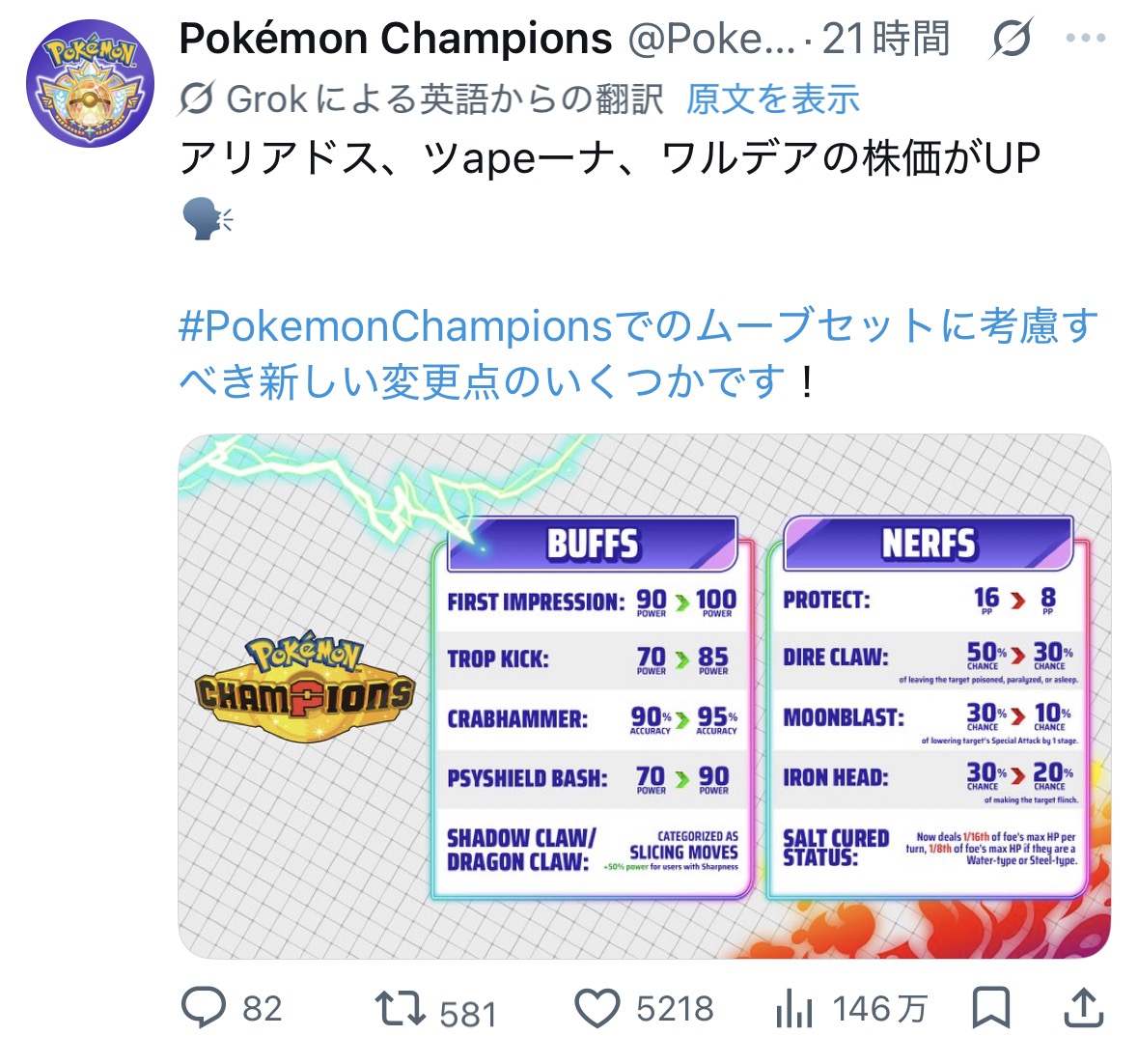Open the buffs and nerfs image
This screenshot has width=1138, height=1064.
click(x=644, y=695)
